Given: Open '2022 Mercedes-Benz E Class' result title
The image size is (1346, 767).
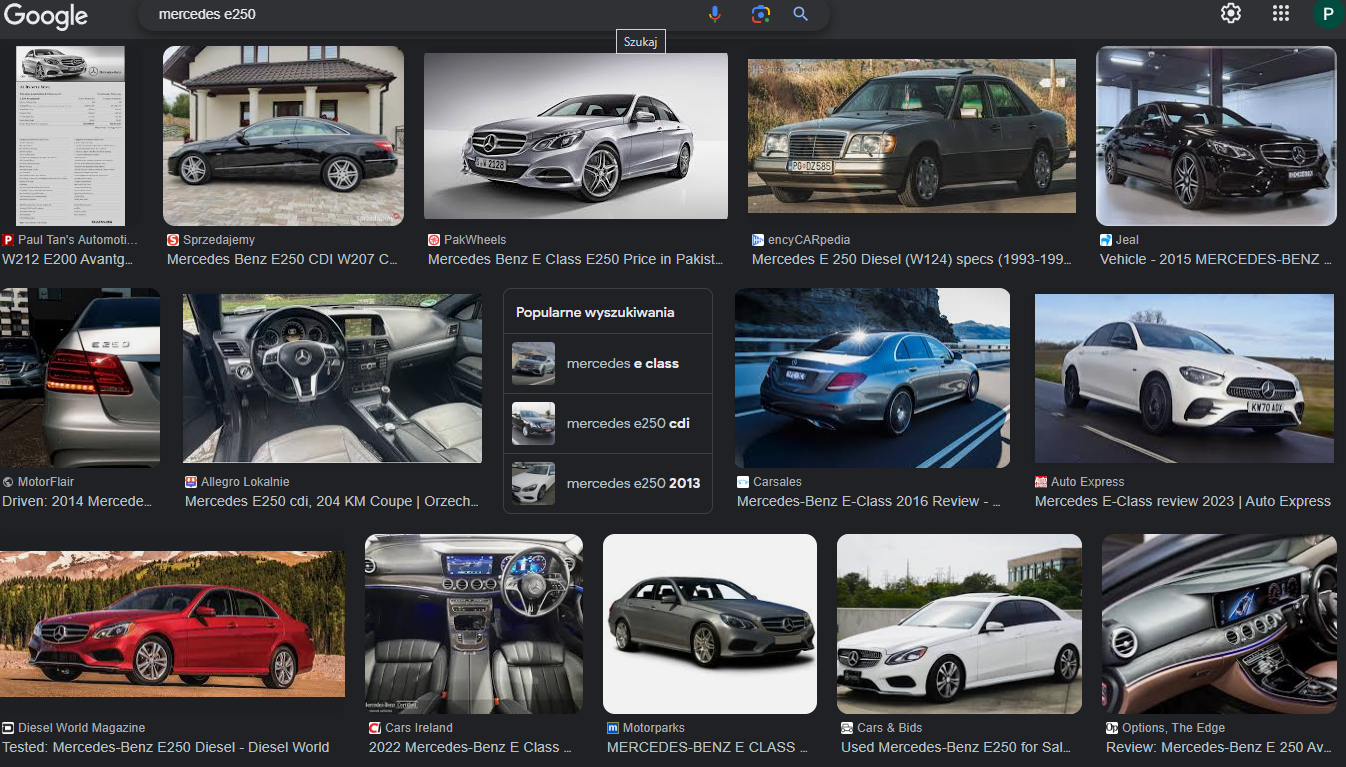Looking at the screenshot, I should tap(471, 747).
